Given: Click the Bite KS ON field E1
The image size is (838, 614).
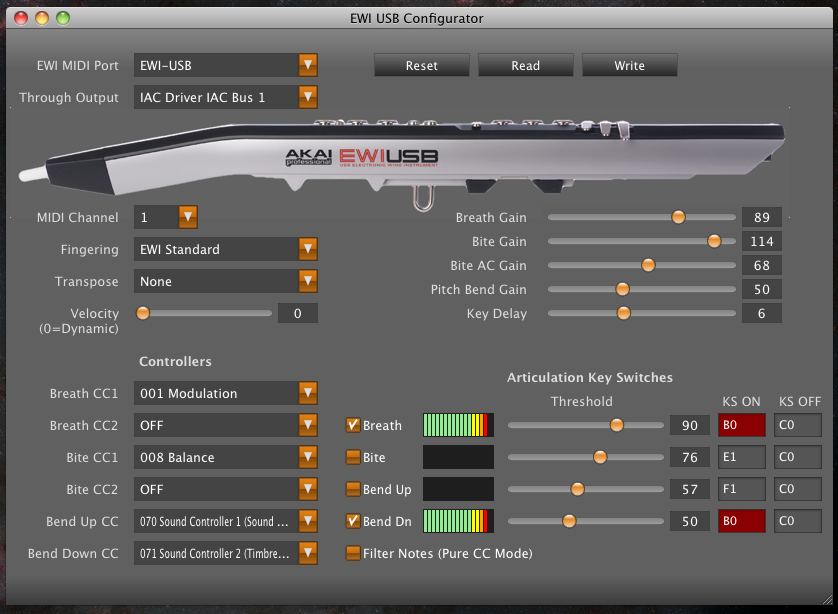Looking at the screenshot, I should tap(742, 457).
